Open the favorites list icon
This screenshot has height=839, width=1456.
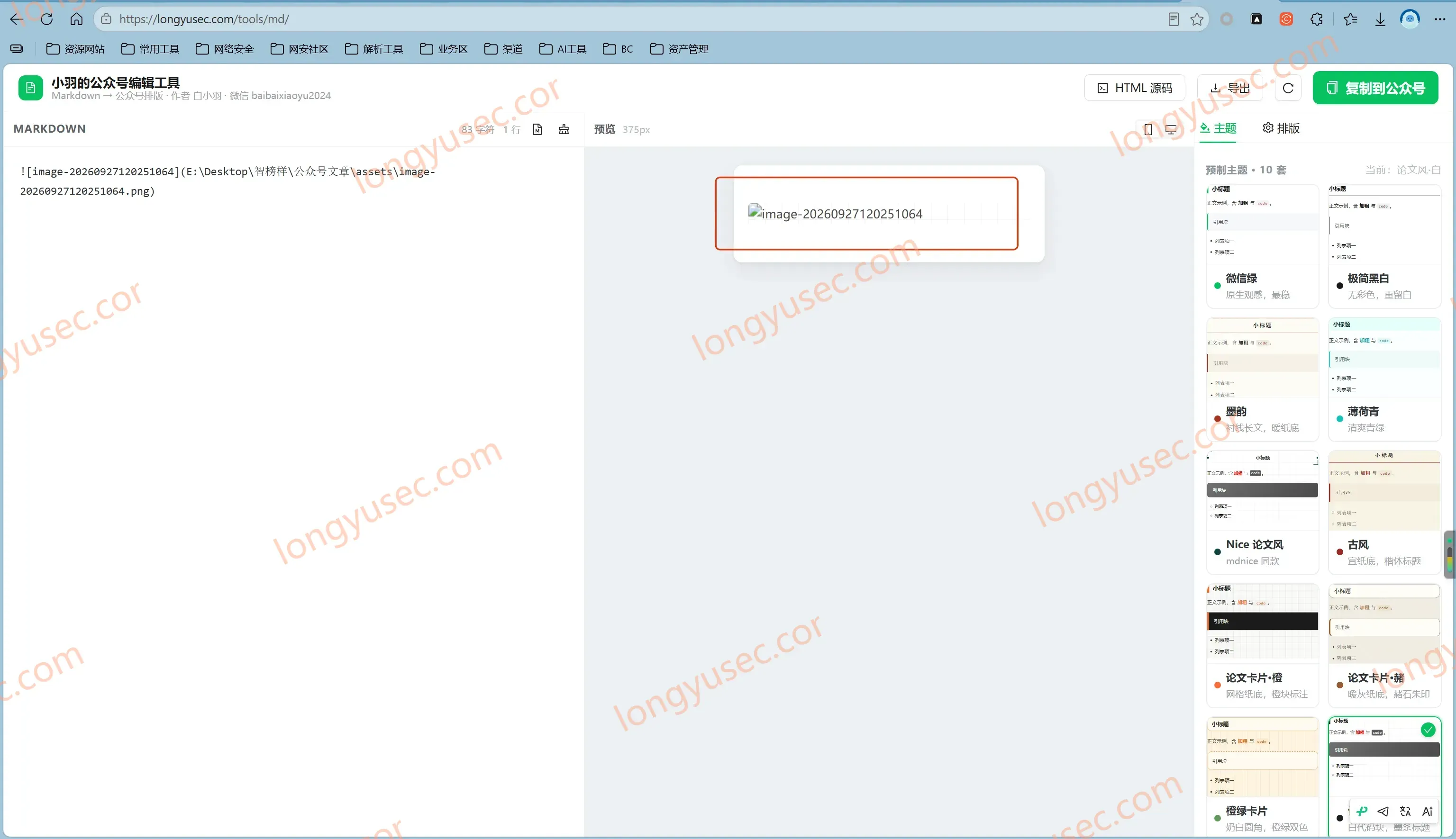(1350, 19)
